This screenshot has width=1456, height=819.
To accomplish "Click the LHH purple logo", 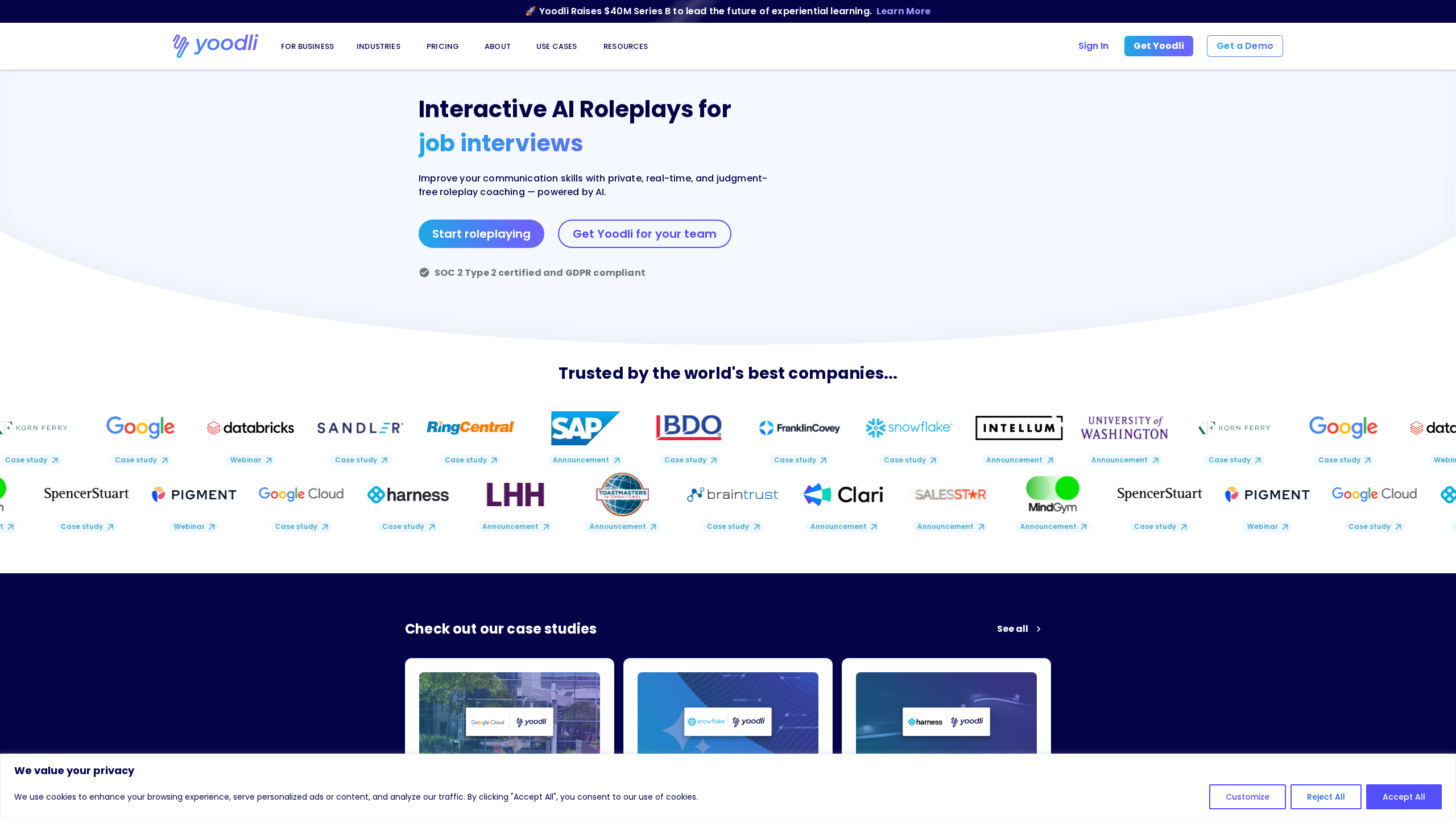I will pos(515,494).
